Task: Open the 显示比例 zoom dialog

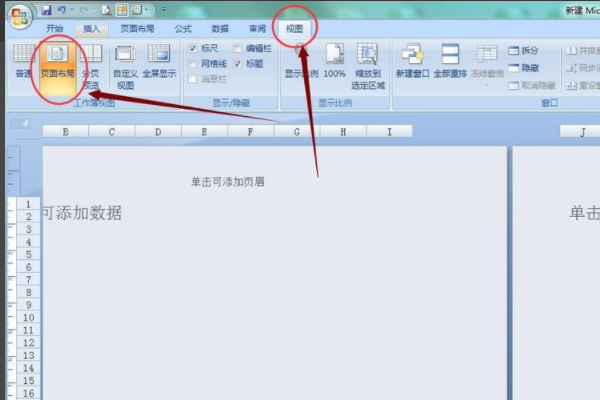Action: point(301,61)
